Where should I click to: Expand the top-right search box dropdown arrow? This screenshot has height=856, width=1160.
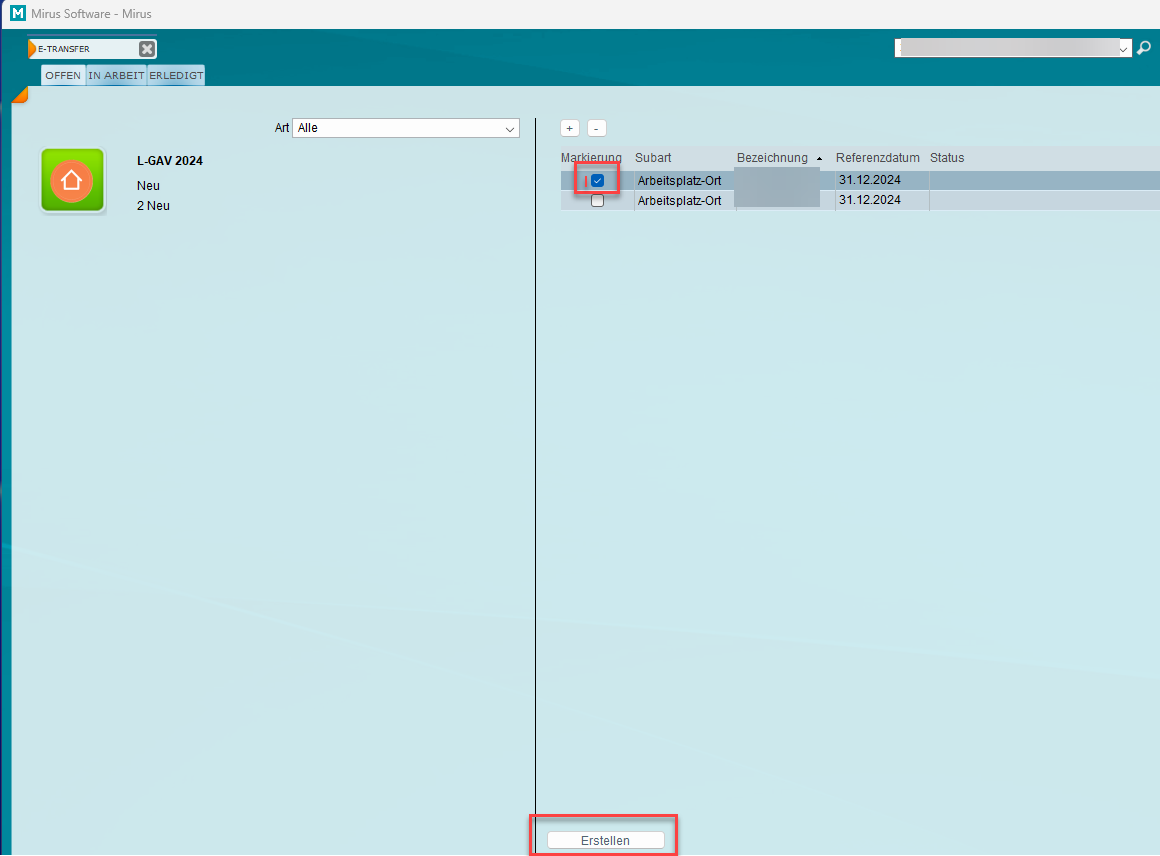click(x=1124, y=48)
